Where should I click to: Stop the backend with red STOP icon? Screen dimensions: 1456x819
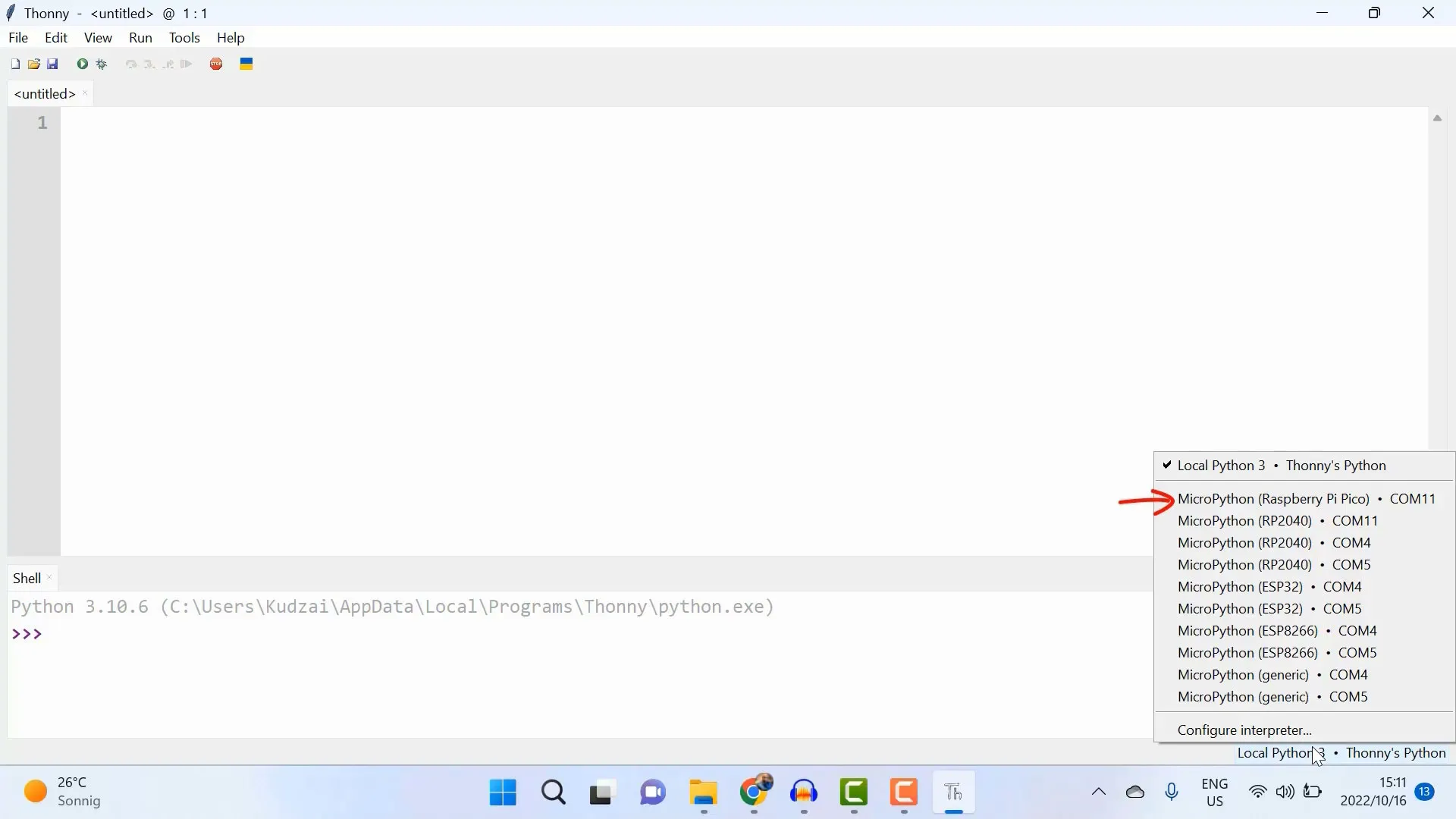(x=216, y=64)
